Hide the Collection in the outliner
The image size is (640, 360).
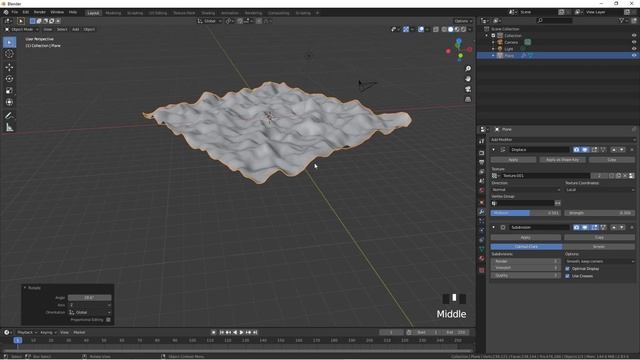(x=634, y=36)
